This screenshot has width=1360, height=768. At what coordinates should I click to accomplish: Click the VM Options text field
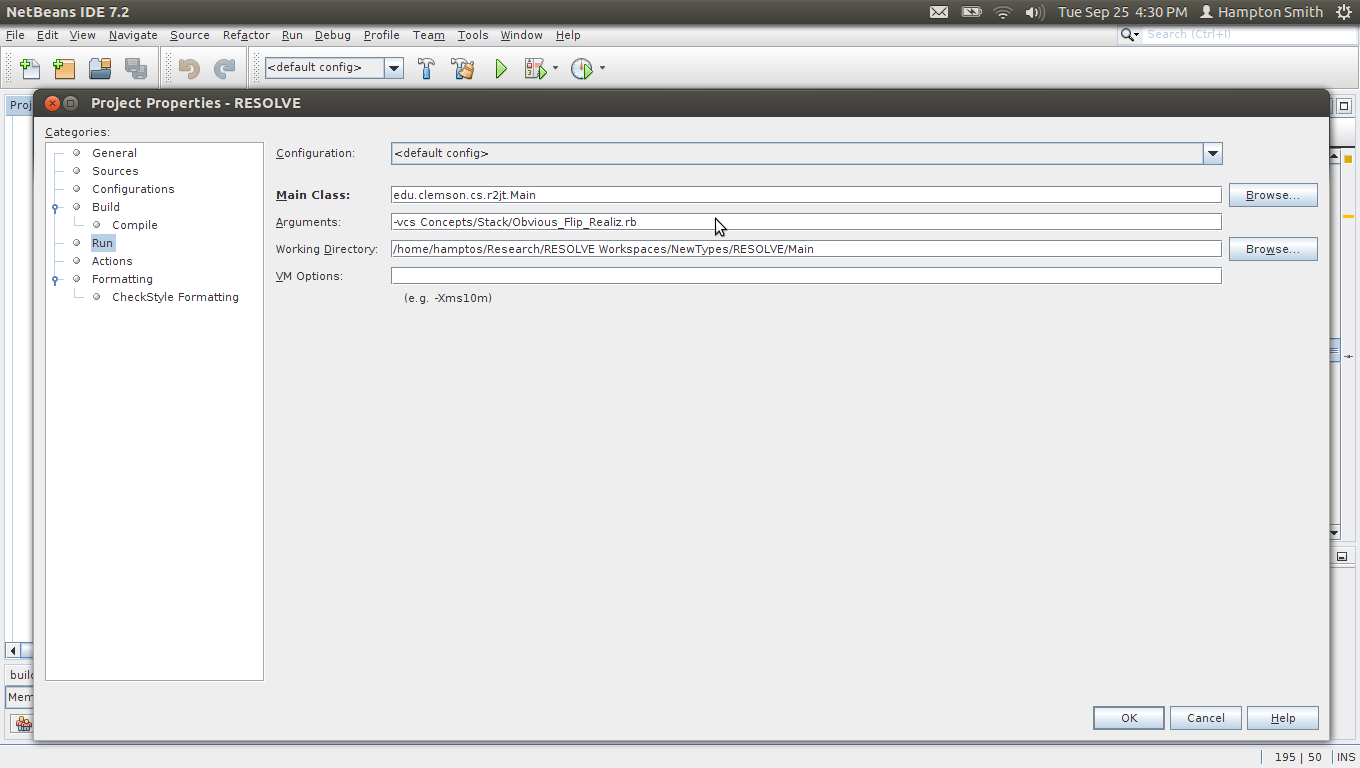click(x=806, y=276)
